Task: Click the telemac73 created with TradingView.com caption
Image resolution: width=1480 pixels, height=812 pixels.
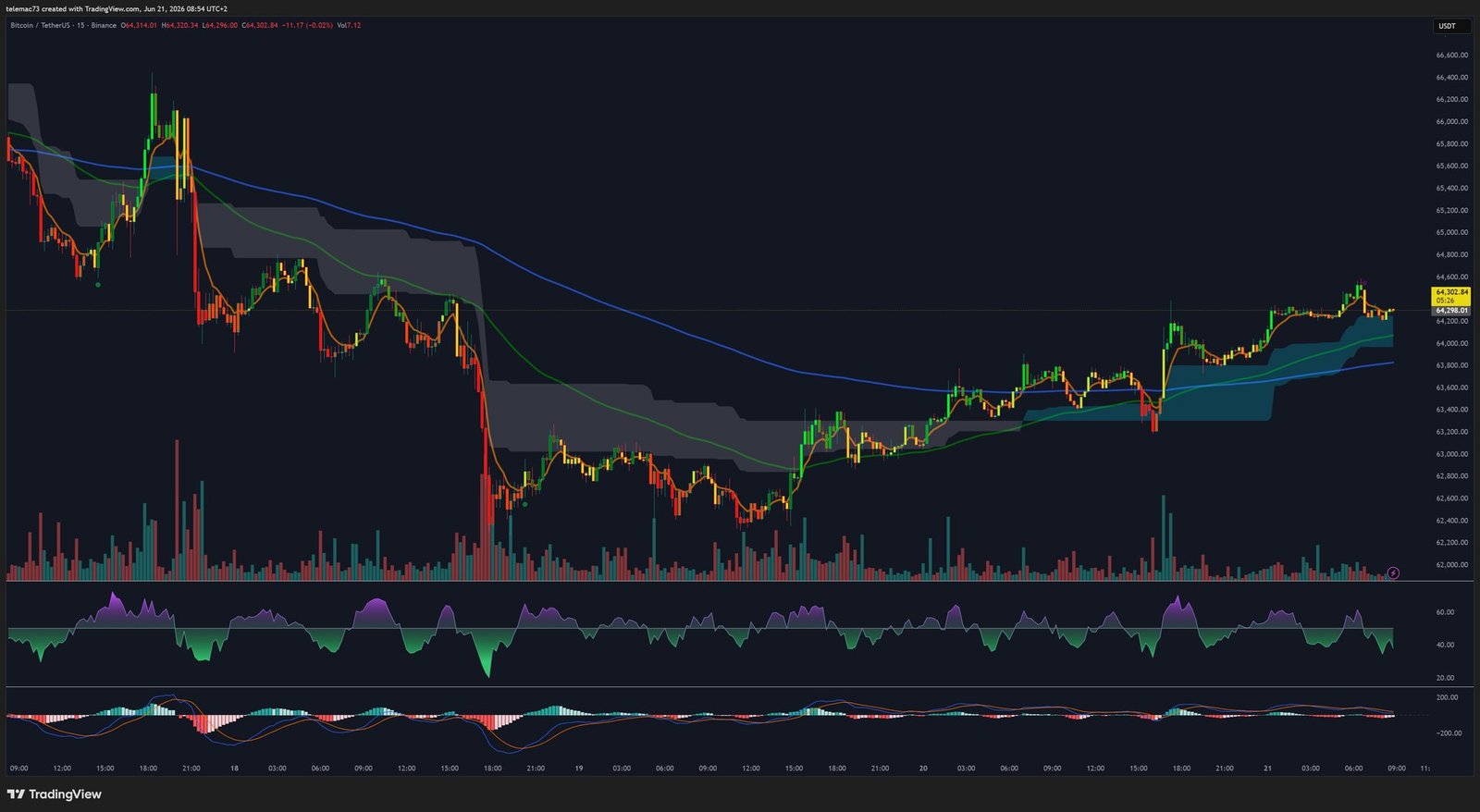Action: coord(117,8)
